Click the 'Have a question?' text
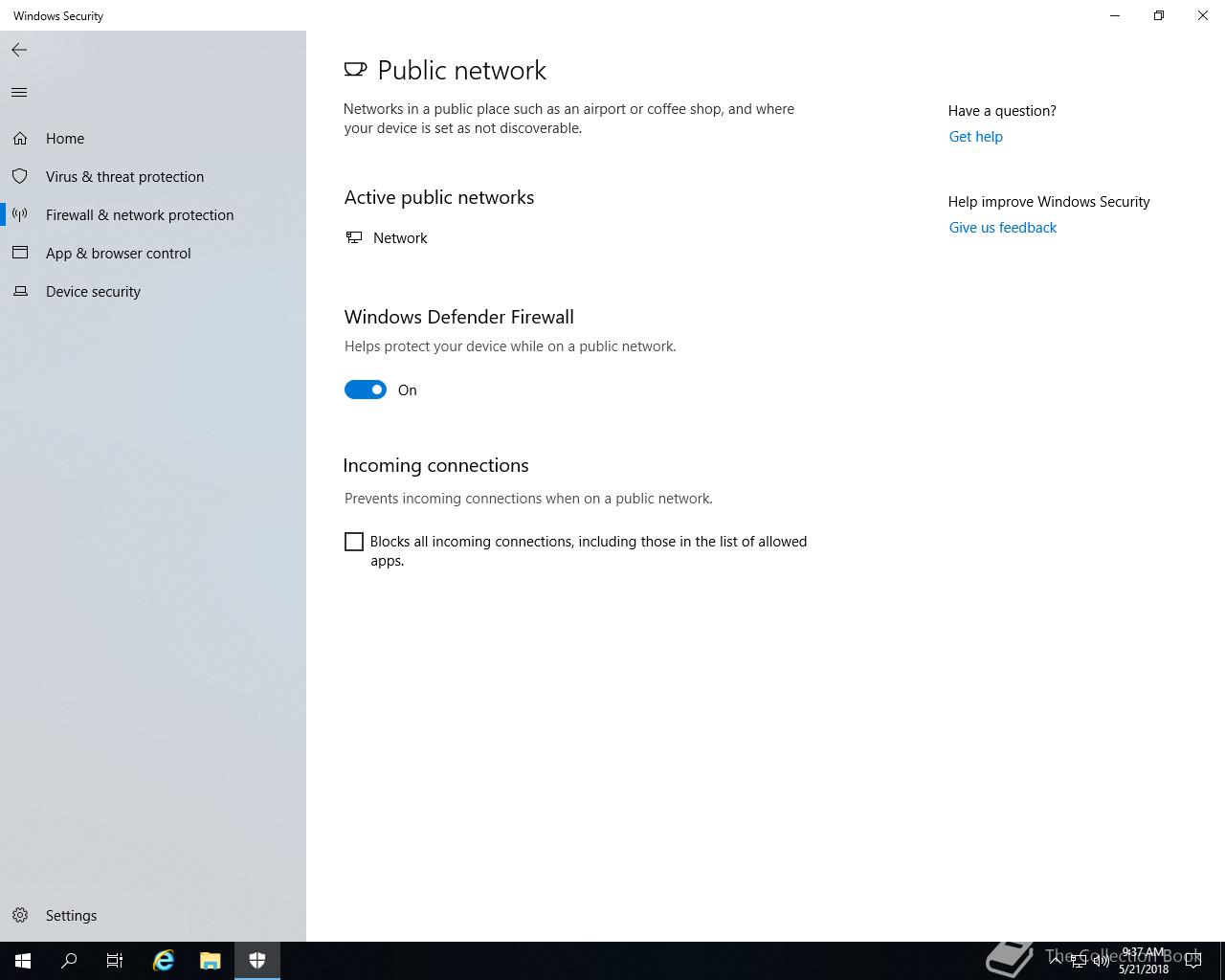 pos(1002,111)
